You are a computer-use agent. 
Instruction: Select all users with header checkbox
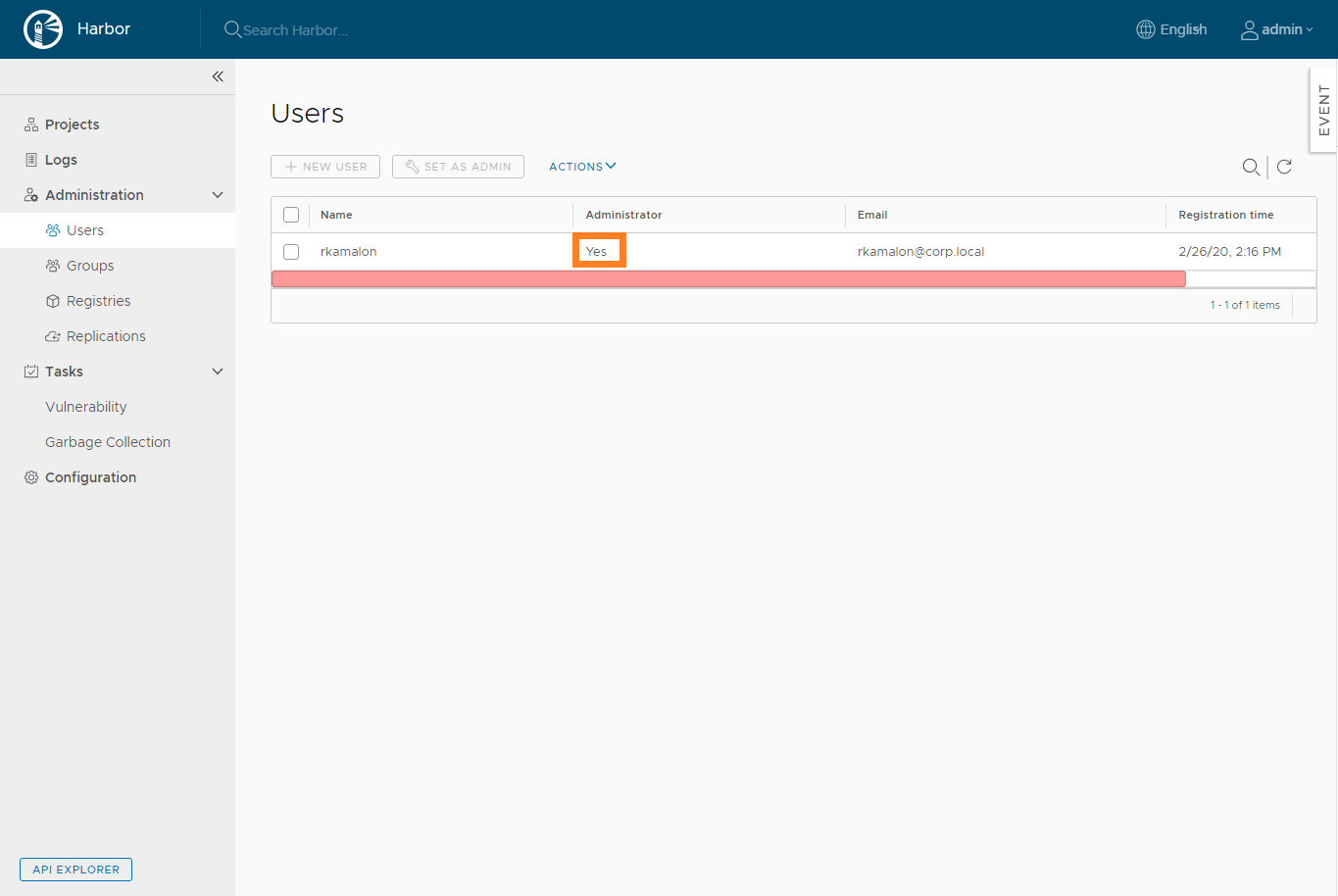click(x=291, y=215)
